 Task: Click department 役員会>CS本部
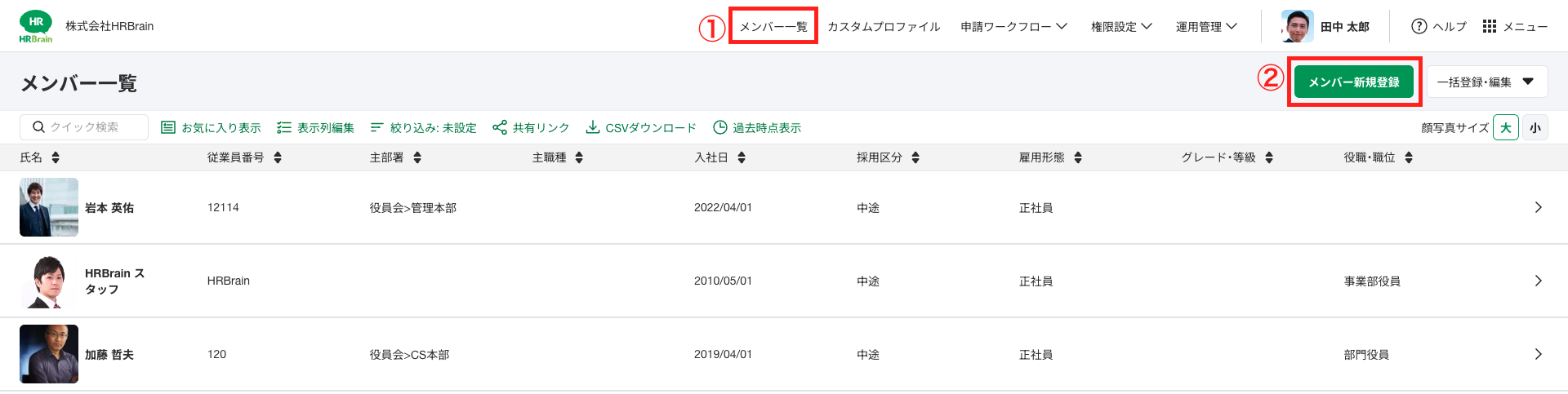409,355
